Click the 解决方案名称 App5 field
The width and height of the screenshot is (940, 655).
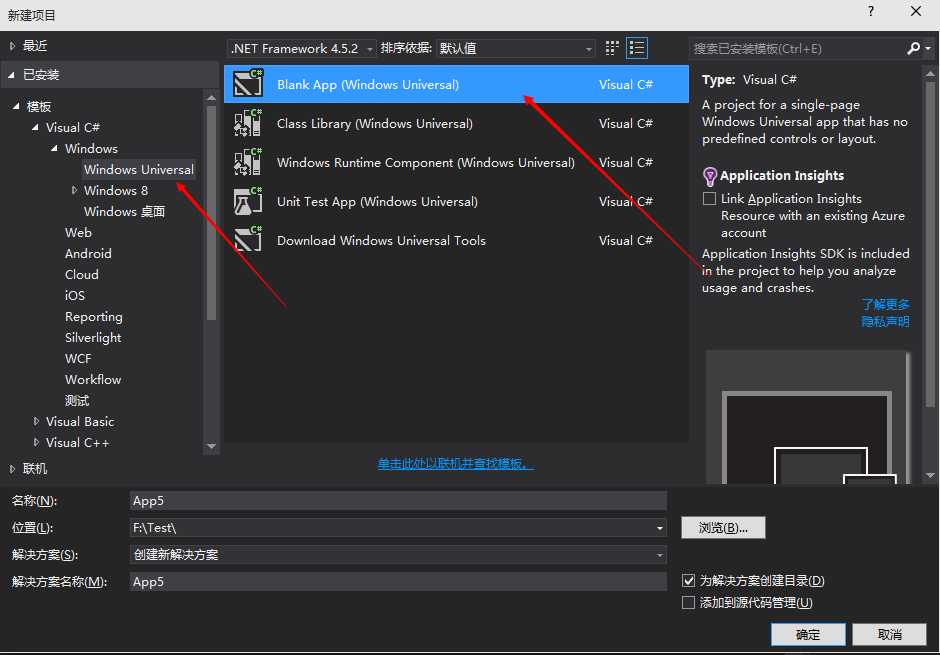click(398, 581)
